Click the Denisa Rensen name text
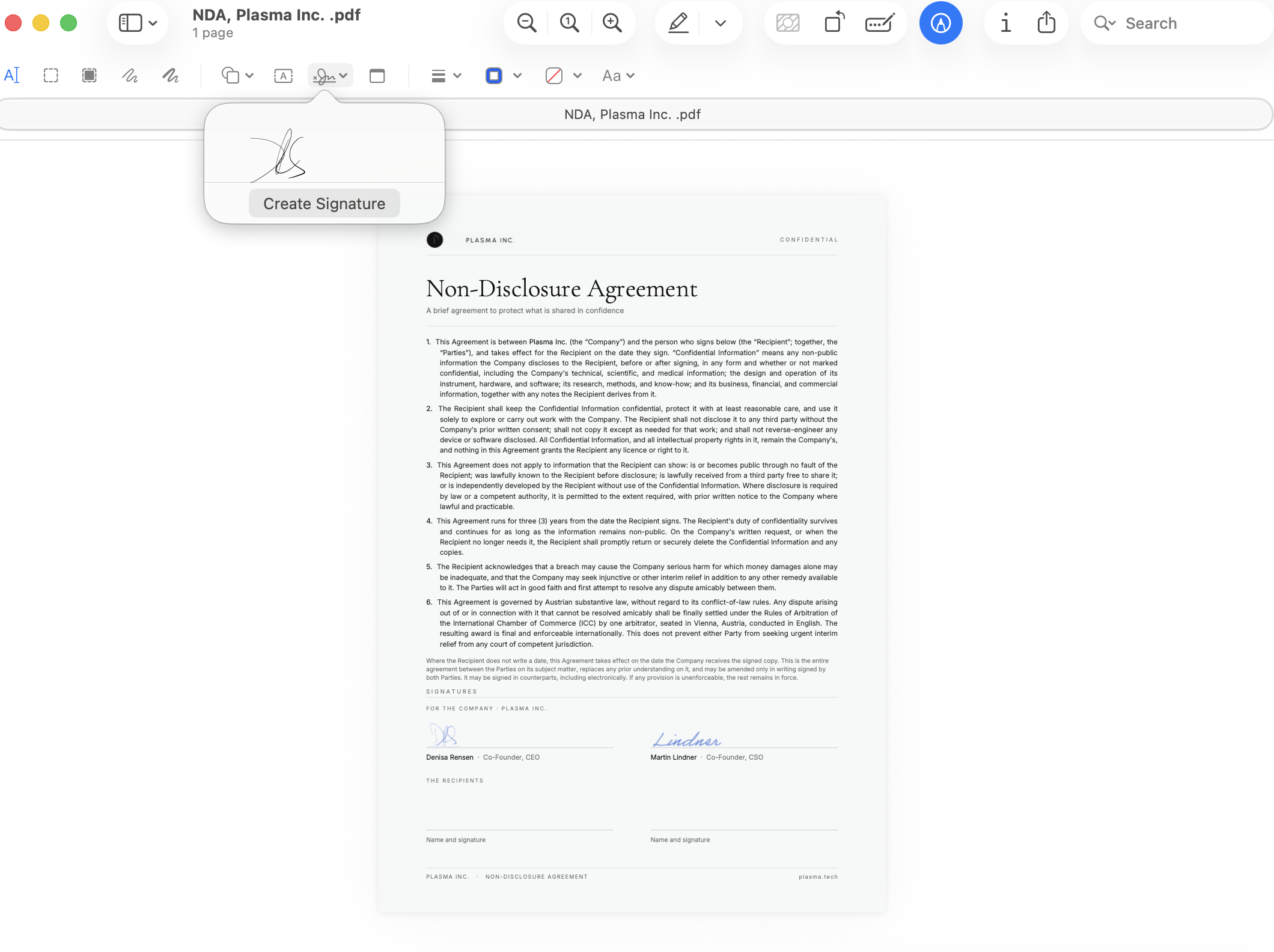Screen dimensions: 1274x952 tap(450, 757)
